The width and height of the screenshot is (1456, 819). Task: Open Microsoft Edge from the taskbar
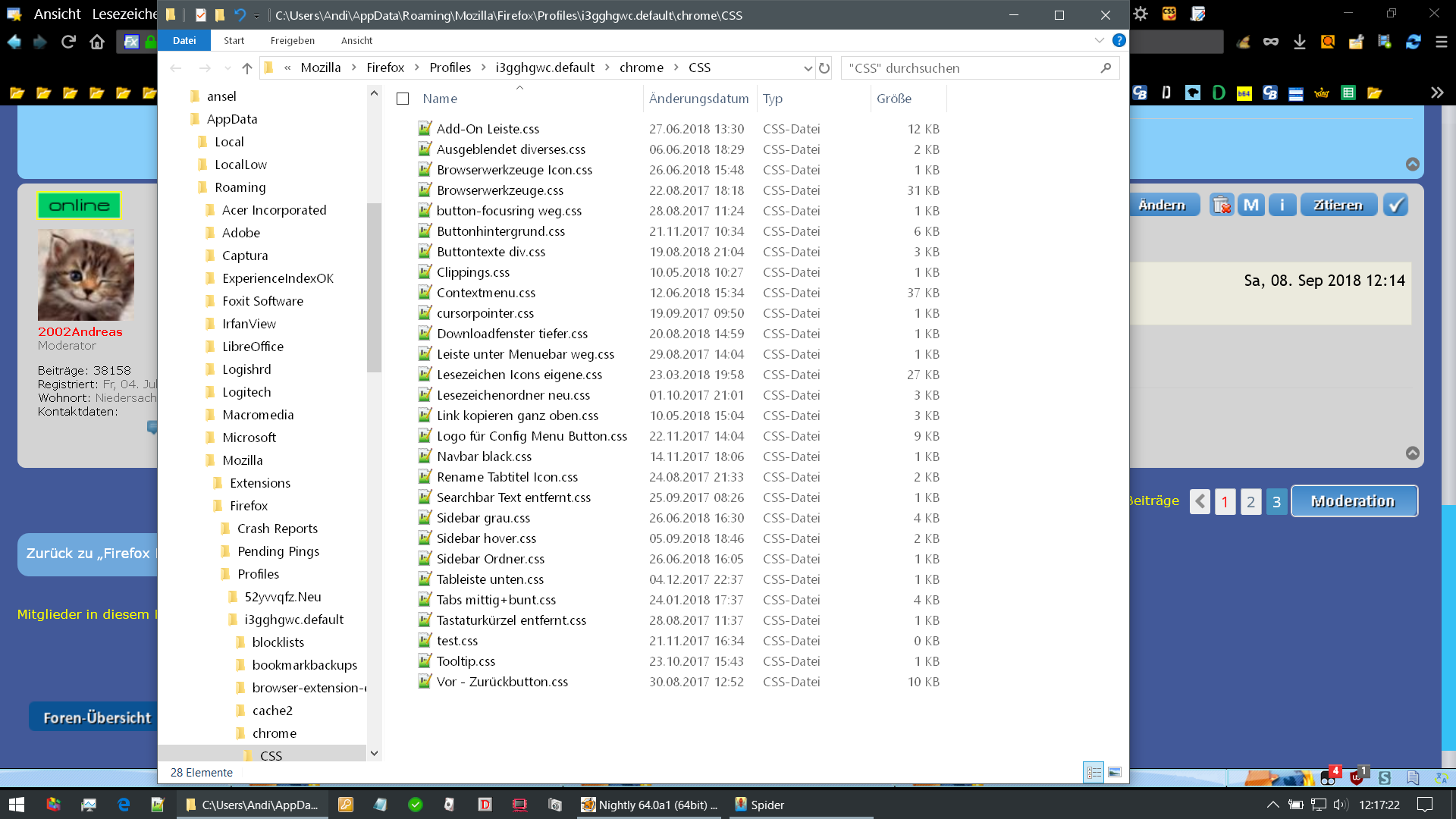pos(124,805)
